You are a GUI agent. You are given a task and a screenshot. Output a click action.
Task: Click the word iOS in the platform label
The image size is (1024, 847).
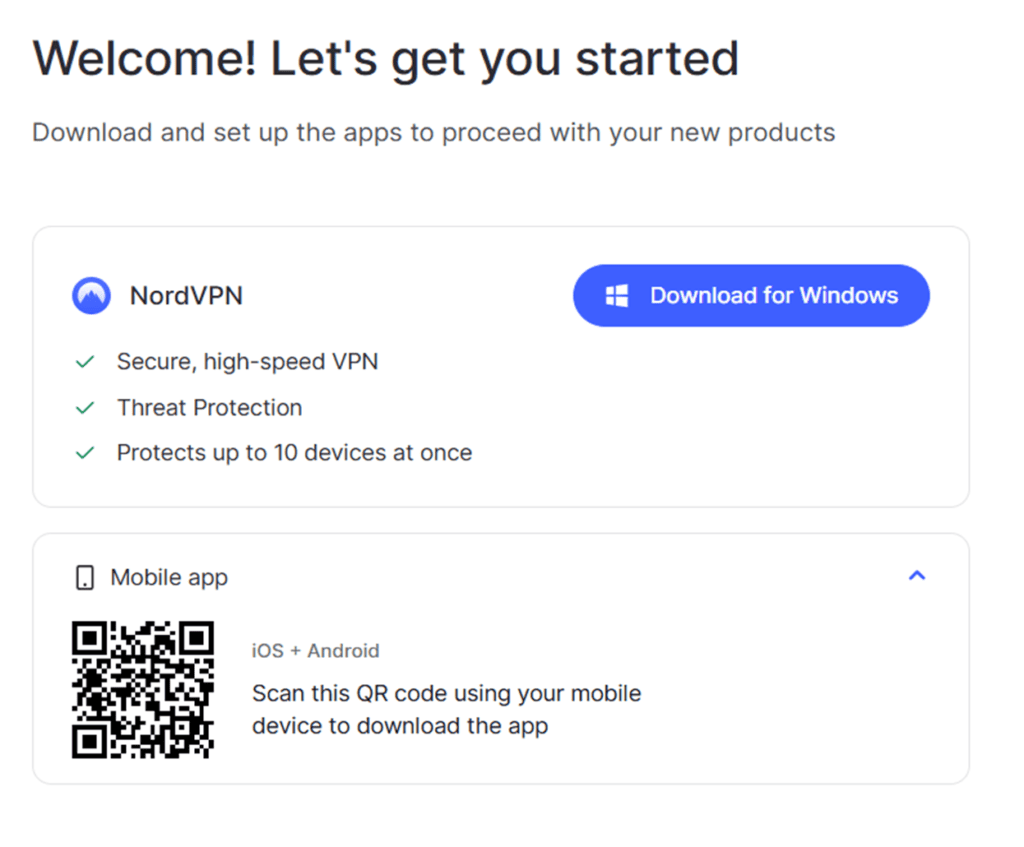(x=267, y=651)
